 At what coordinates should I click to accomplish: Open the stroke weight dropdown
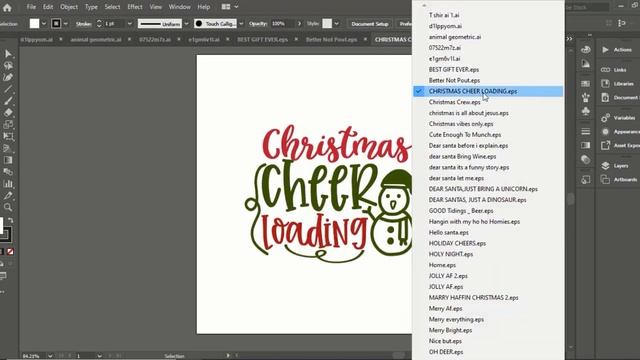pos(130,24)
